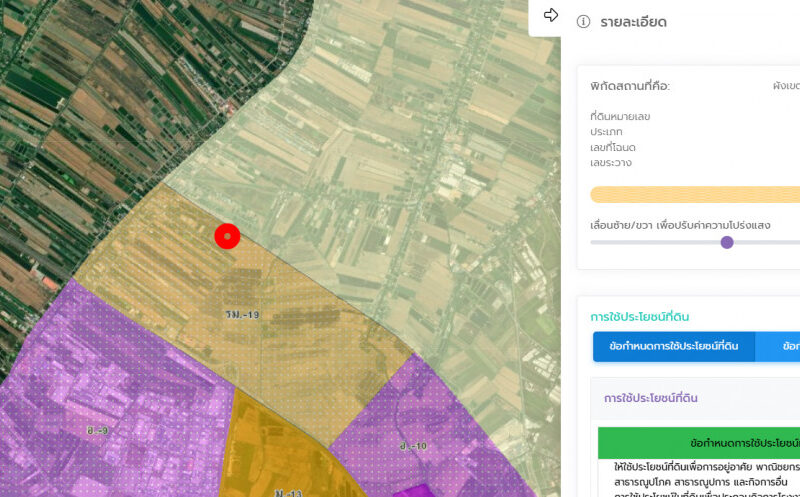Click the รม.-19 zone label on map

click(242, 314)
